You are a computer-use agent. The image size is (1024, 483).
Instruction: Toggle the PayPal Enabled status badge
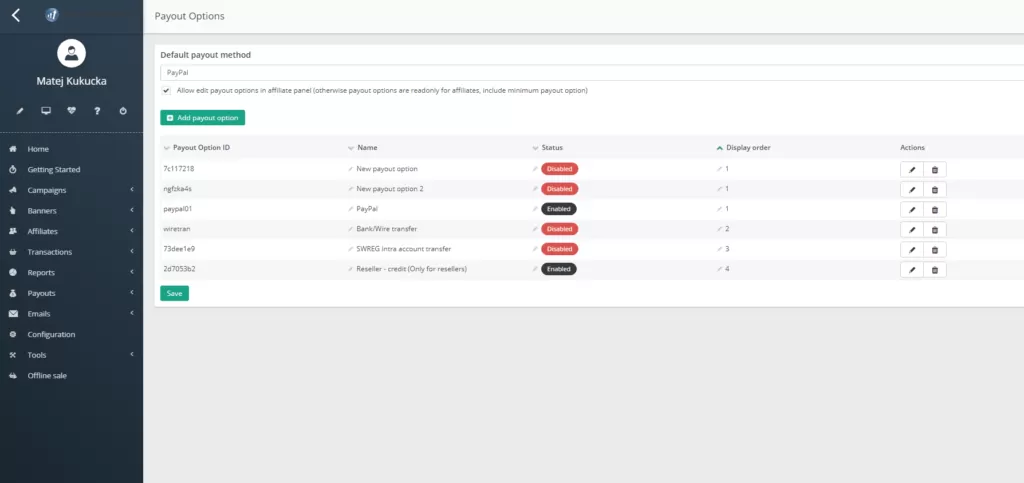click(x=558, y=209)
